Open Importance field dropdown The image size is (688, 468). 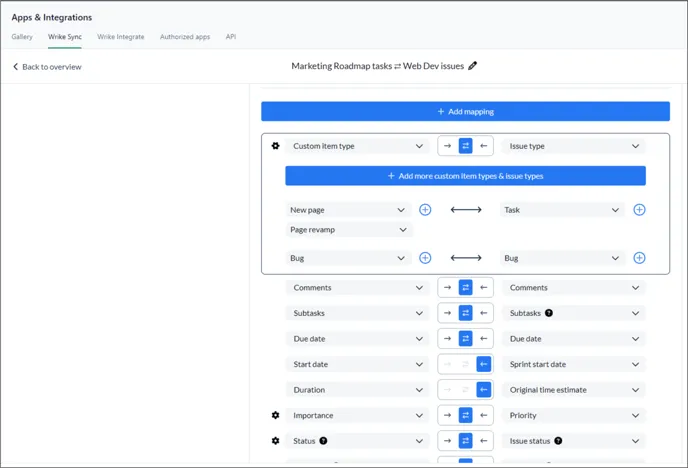(357, 415)
